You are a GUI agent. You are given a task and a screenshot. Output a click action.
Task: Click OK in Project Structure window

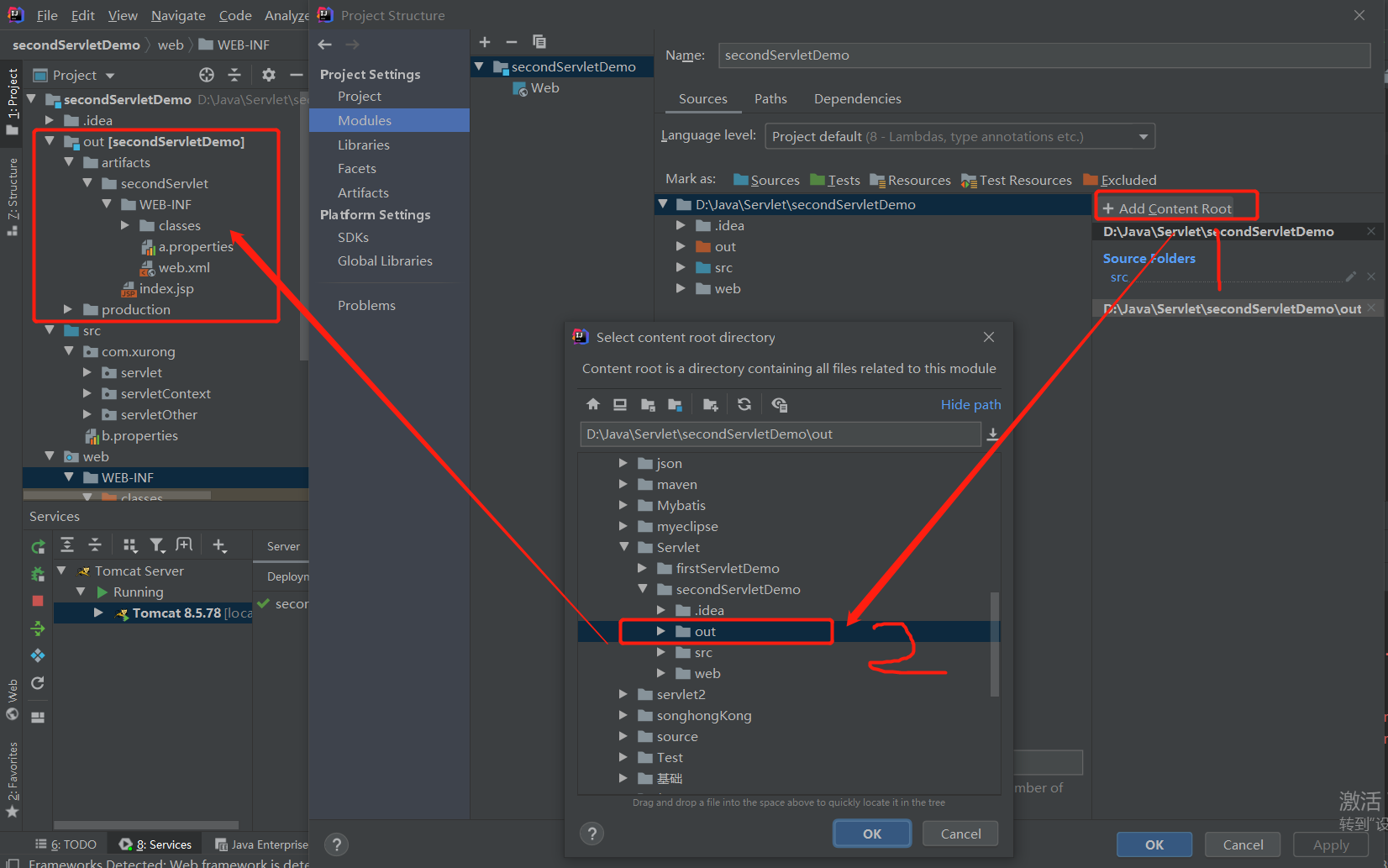pyautogui.click(x=1154, y=844)
